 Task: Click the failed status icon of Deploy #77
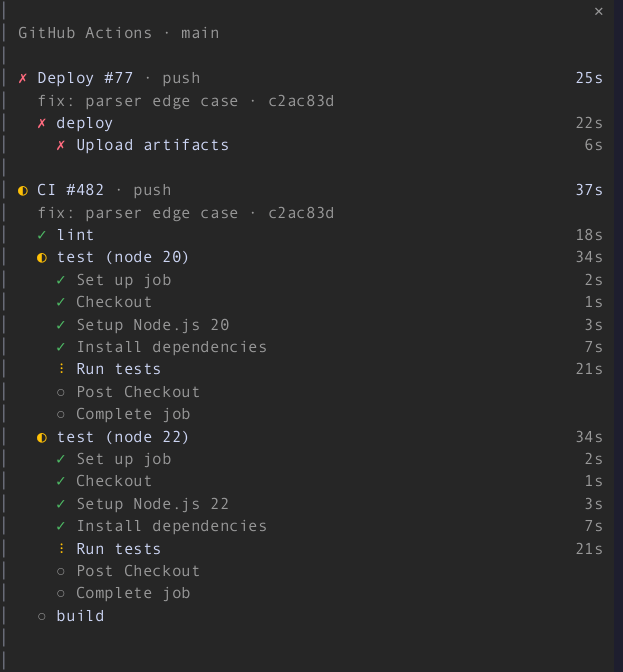coord(23,78)
